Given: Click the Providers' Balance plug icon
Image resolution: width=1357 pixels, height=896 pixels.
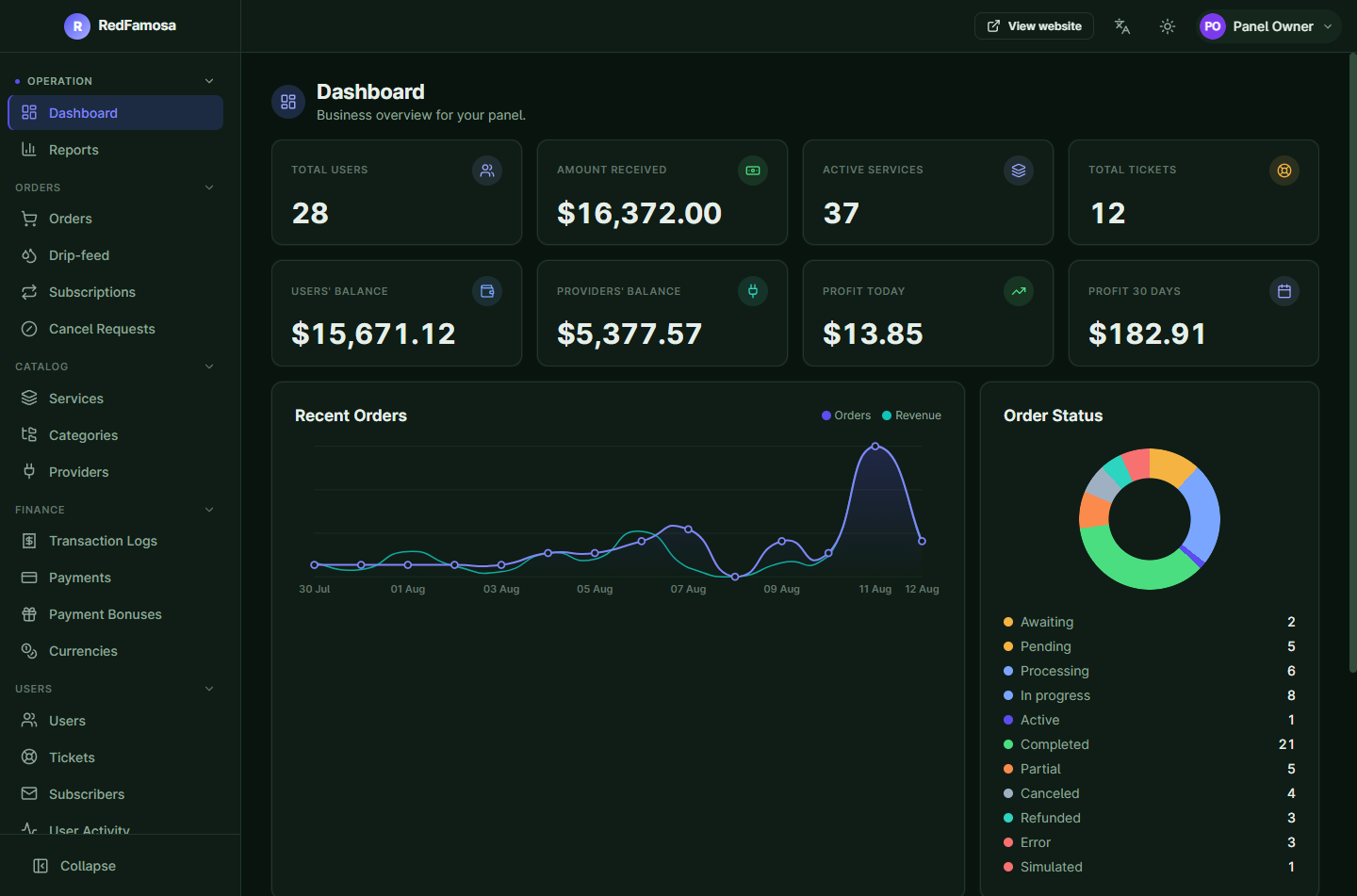Looking at the screenshot, I should [x=753, y=291].
